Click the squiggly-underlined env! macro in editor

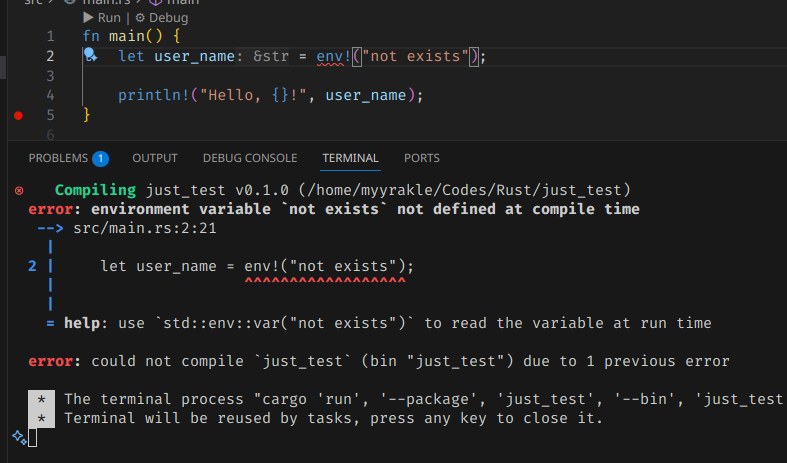click(333, 56)
